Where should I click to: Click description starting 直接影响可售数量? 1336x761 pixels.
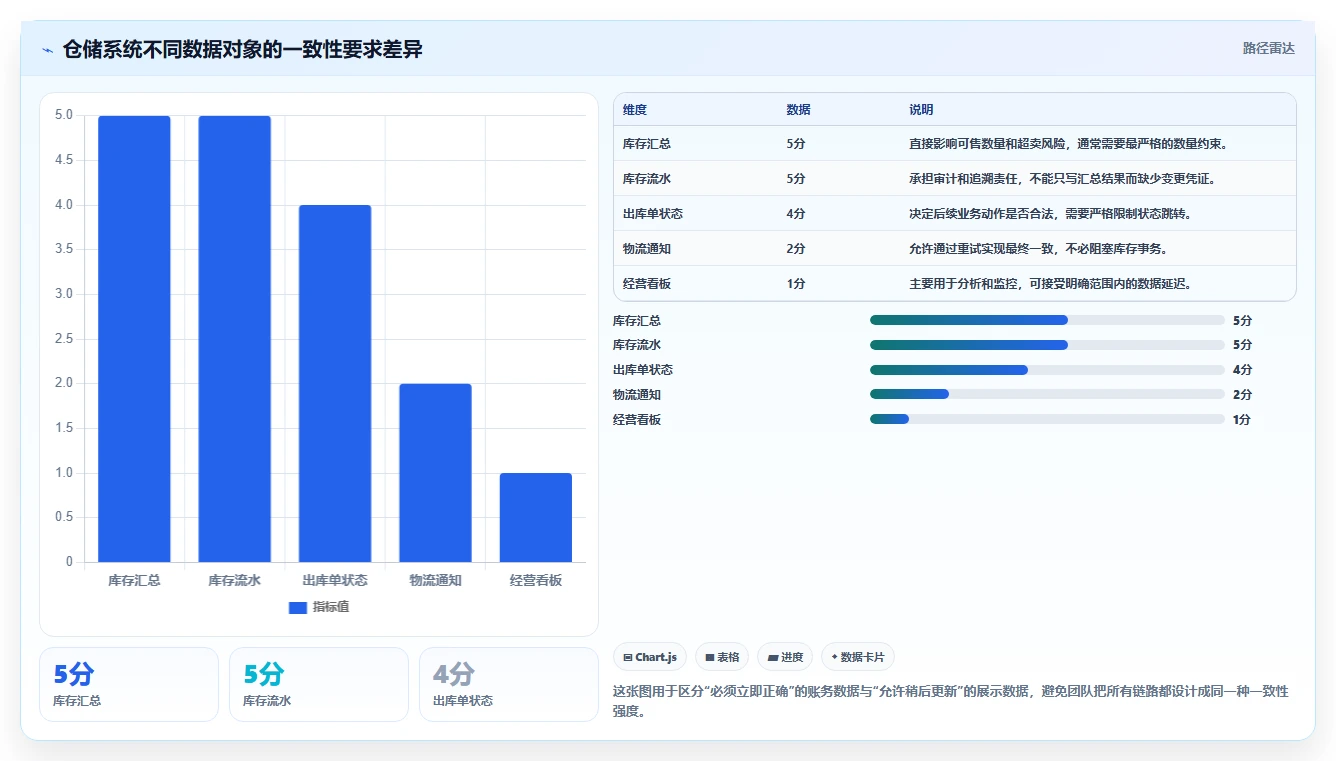click(x=1068, y=144)
